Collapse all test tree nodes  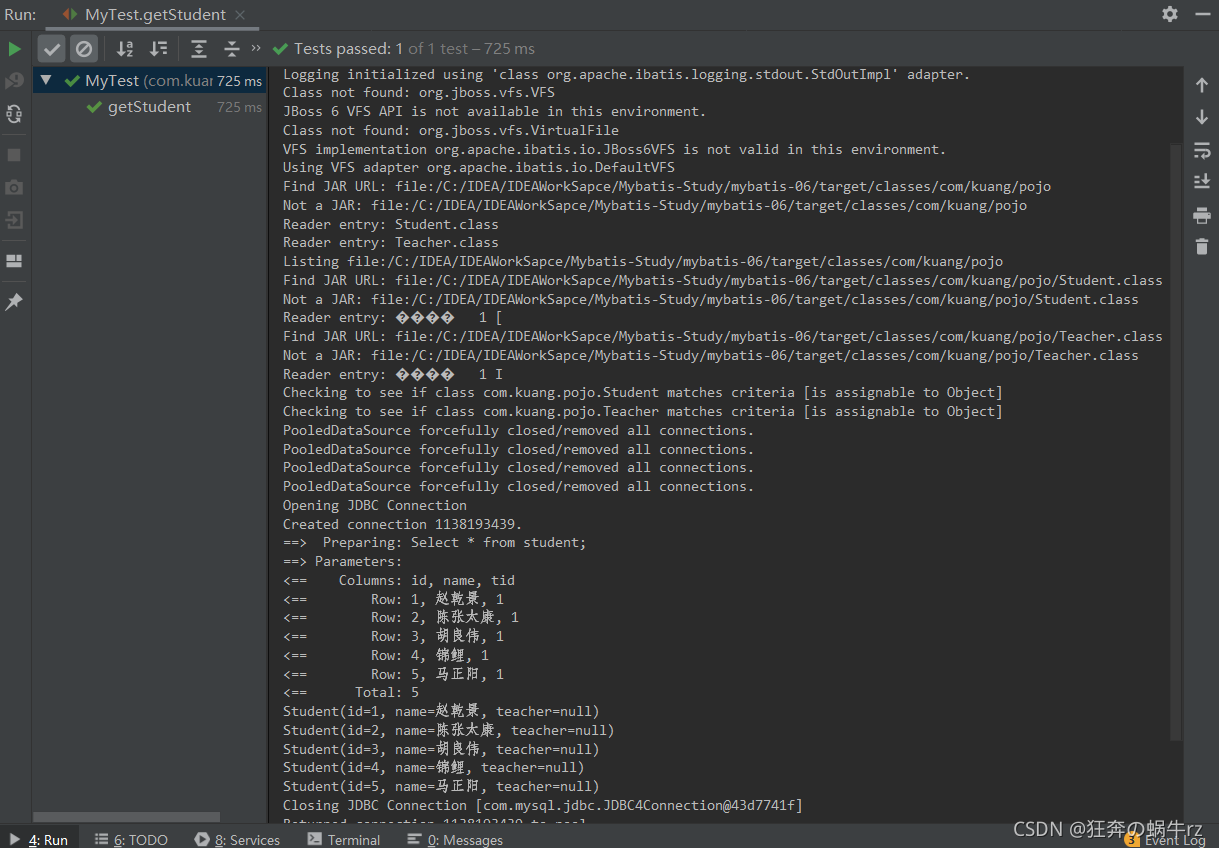[x=232, y=48]
